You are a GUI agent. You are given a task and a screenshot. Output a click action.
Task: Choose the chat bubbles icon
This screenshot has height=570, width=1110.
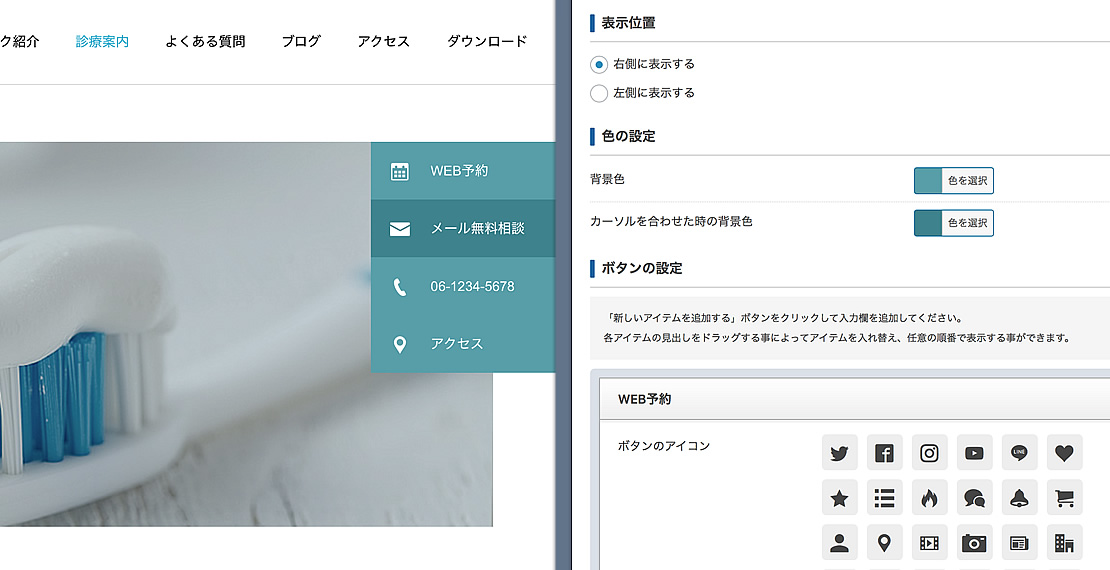tap(975, 498)
